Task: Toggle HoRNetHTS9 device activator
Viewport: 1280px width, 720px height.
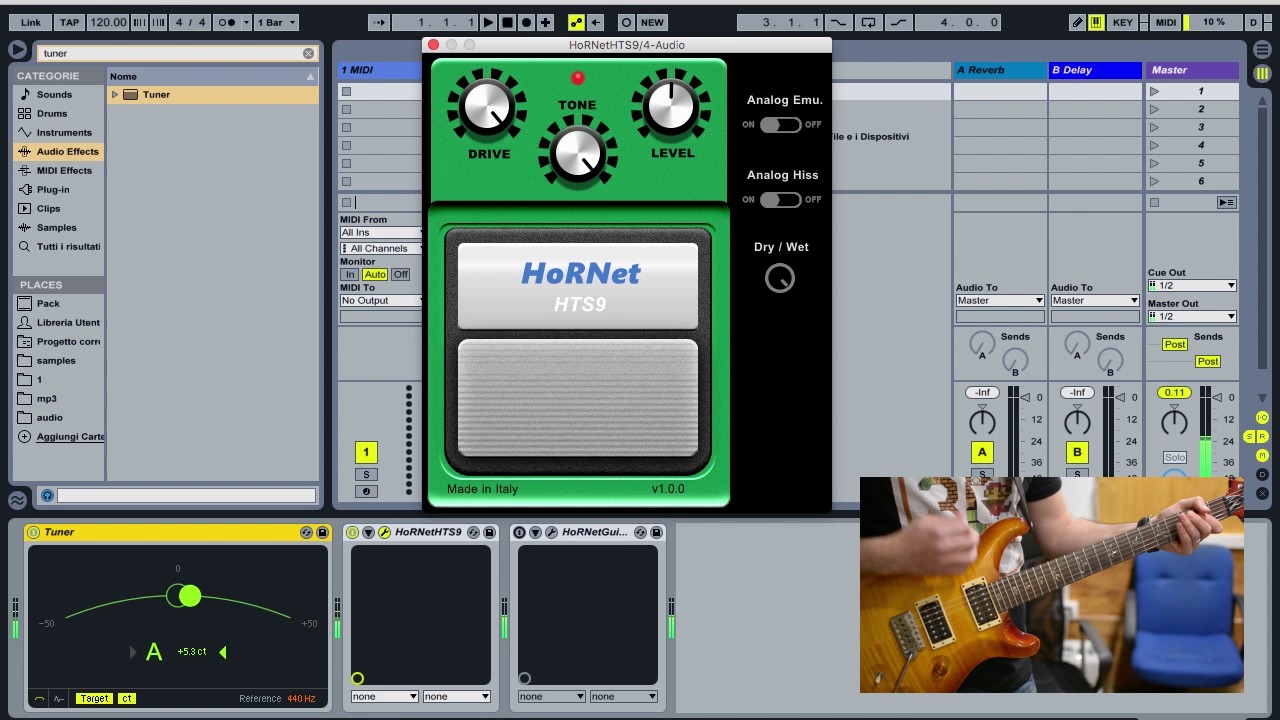Action: (352, 532)
